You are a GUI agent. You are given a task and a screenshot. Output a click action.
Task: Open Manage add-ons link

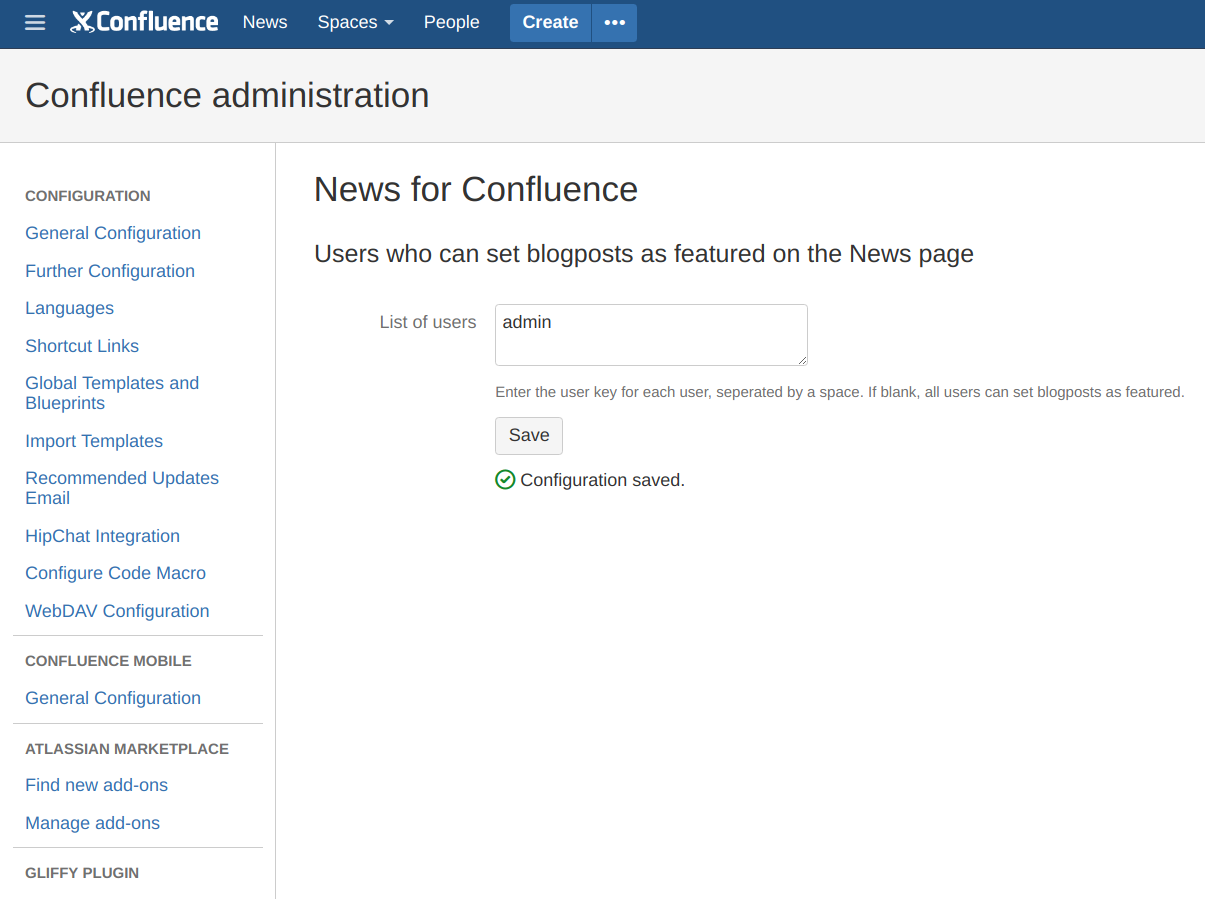(92, 823)
